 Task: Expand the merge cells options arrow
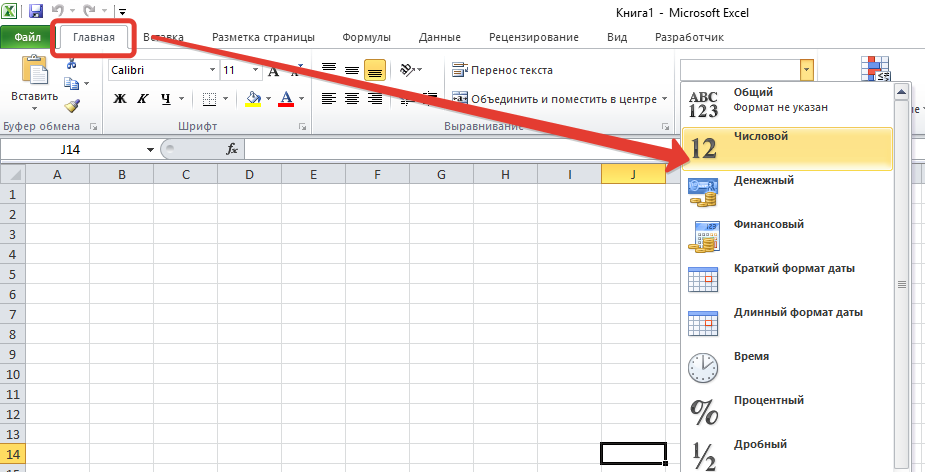tap(665, 99)
